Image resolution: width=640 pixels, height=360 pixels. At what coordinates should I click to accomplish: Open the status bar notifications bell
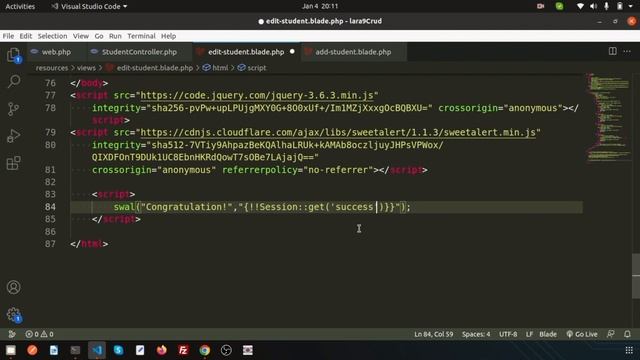pos(627,334)
